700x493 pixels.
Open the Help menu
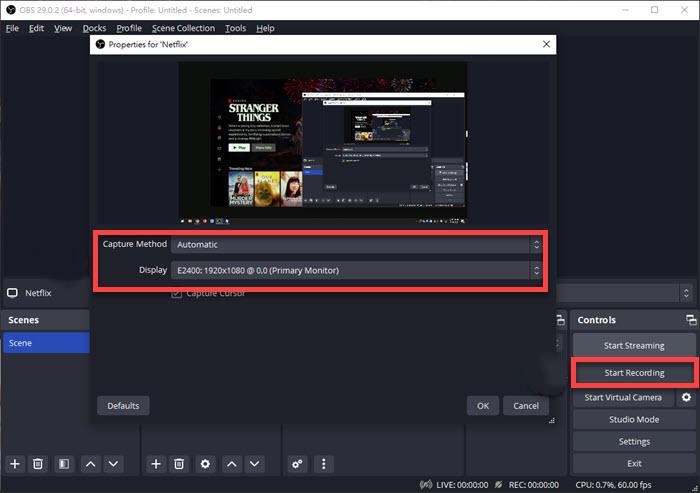click(x=265, y=28)
